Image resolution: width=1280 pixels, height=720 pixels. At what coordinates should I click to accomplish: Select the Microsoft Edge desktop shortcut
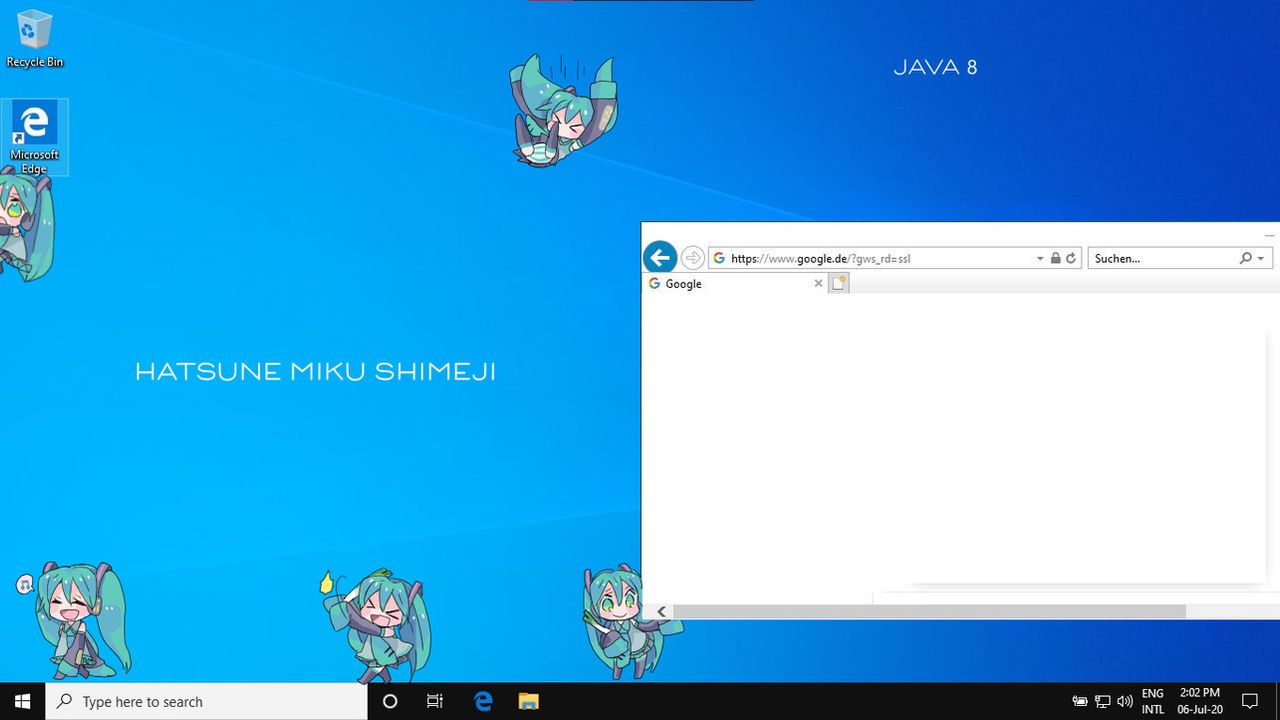coord(34,137)
